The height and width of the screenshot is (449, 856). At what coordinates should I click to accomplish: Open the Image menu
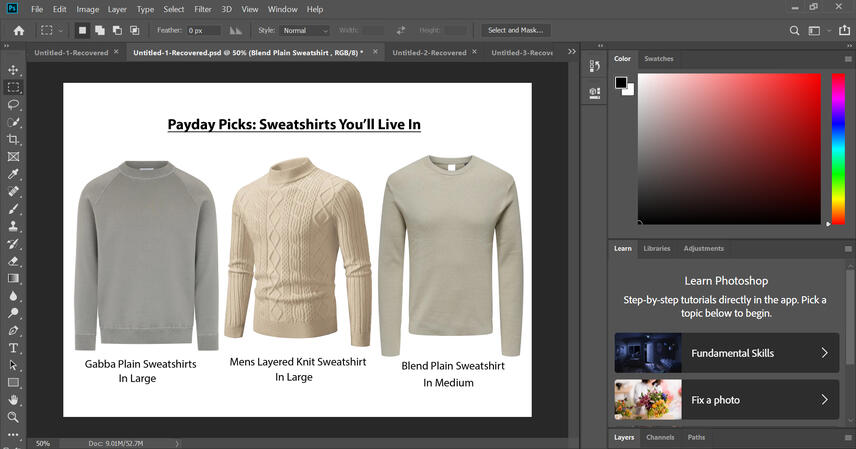[x=87, y=9]
